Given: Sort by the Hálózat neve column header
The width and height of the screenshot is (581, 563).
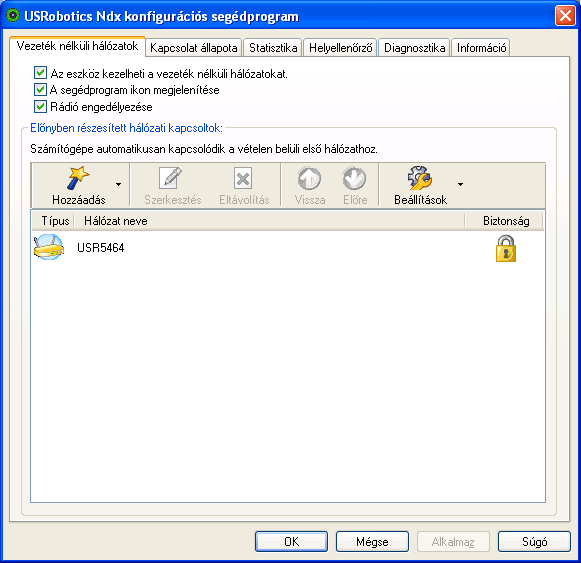Looking at the screenshot, I should [270, 221].
